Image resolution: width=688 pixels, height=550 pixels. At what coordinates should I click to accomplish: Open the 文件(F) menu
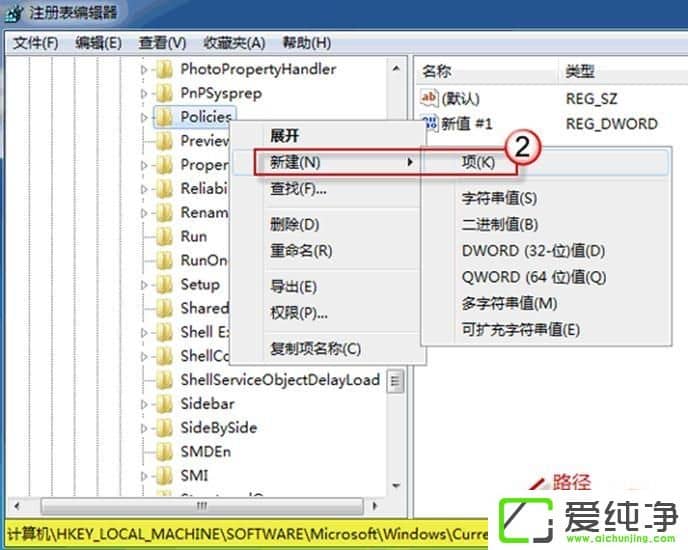(x=35, y=43)
